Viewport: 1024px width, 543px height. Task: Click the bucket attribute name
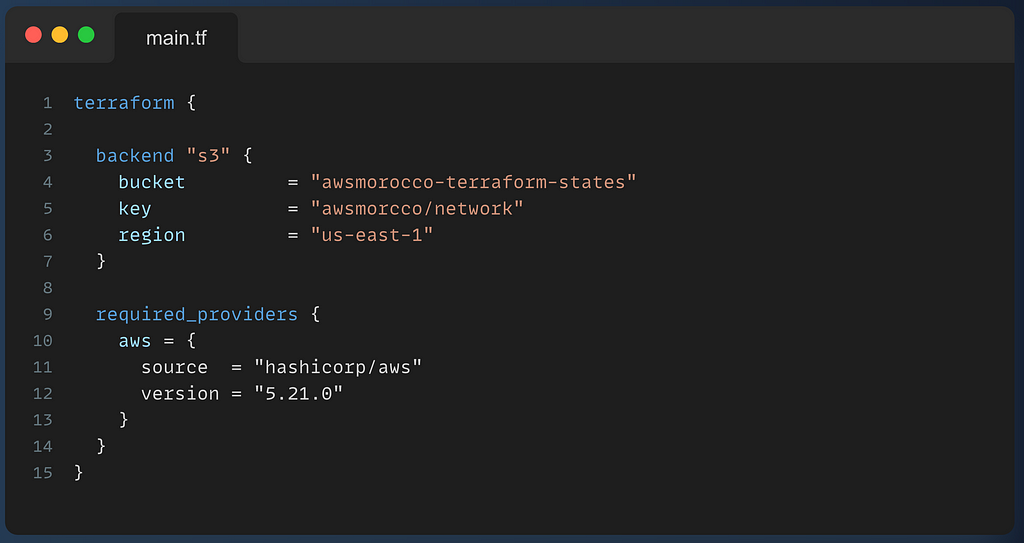tap(152, 182)
